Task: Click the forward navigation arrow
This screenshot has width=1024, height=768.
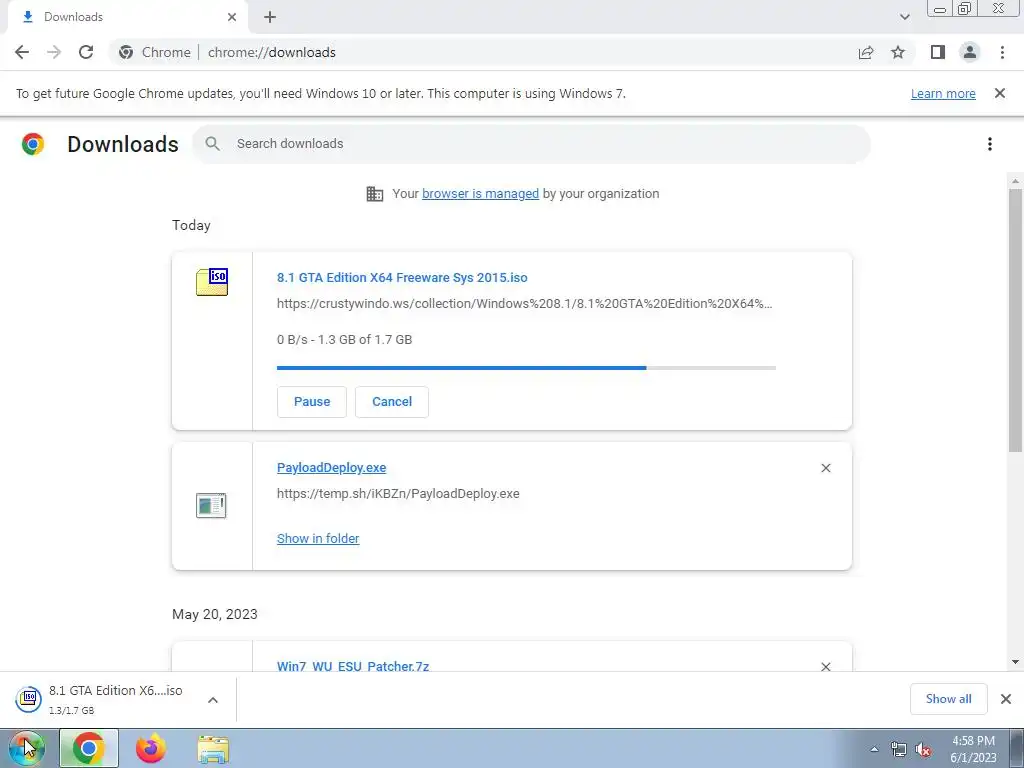Action: click(x=54, y=52)
